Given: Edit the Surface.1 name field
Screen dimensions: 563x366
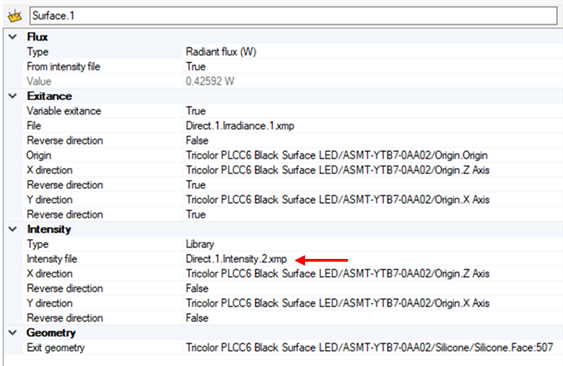Looking at the screenshot, I should point(293,16).
